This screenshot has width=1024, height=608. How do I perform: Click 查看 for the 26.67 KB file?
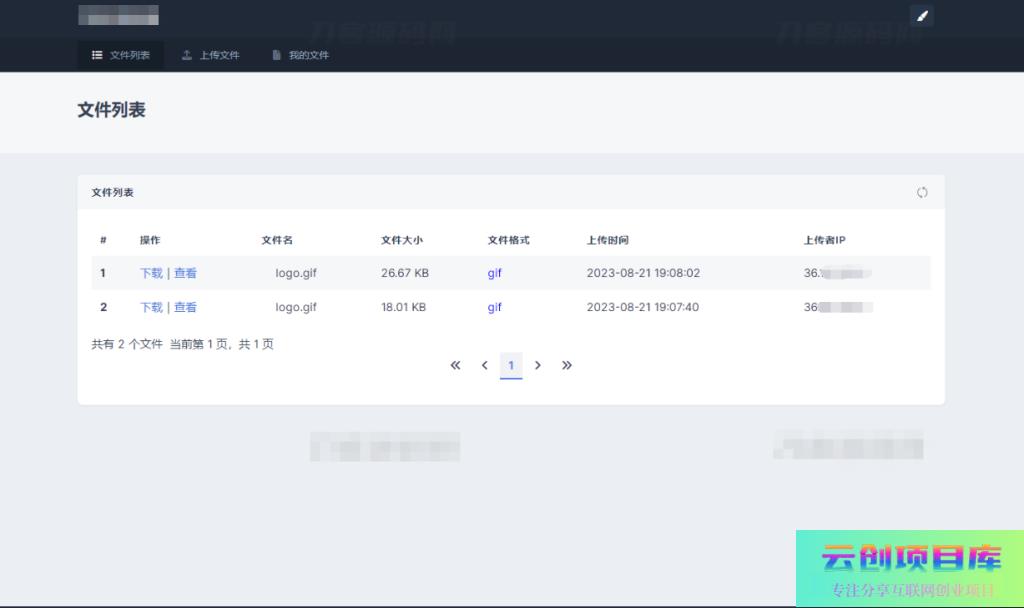tap(185, 273)
